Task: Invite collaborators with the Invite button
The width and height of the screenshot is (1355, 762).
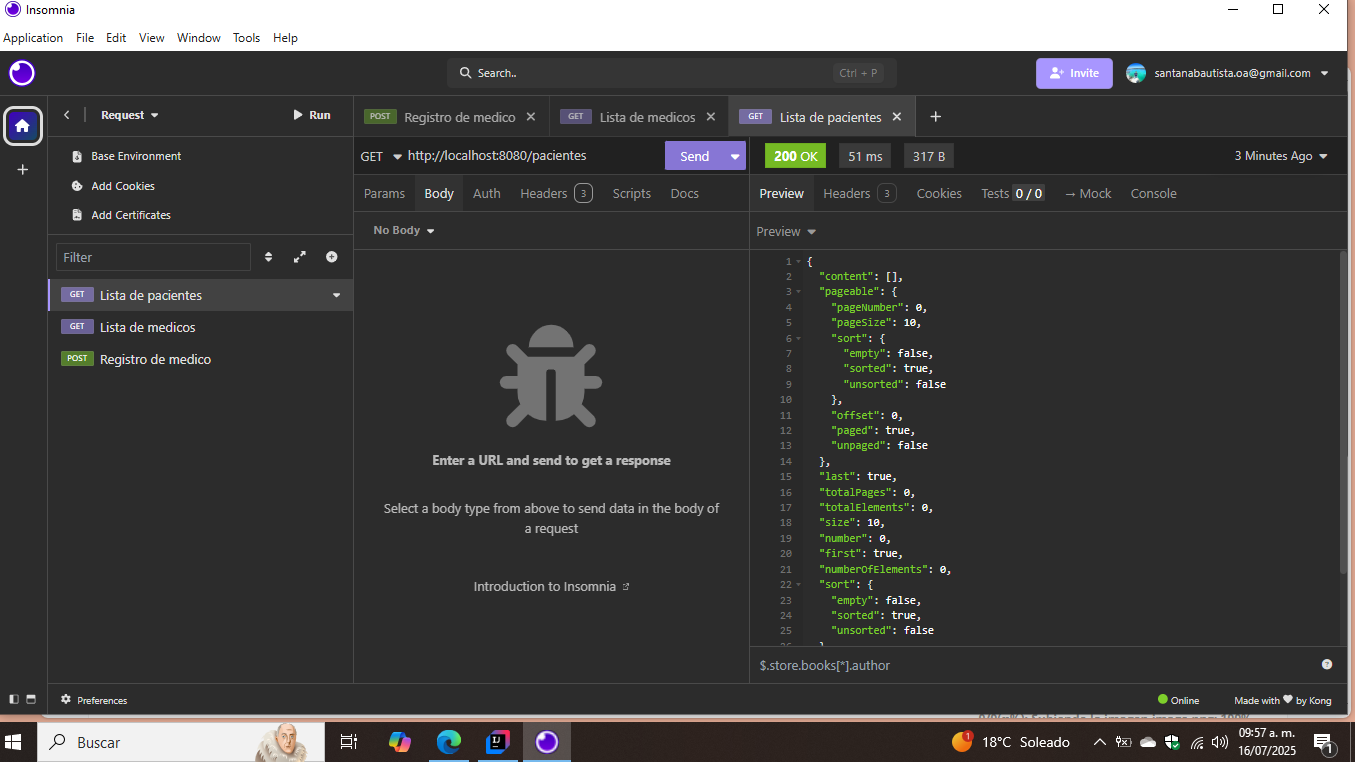Action: [1074, 73]
